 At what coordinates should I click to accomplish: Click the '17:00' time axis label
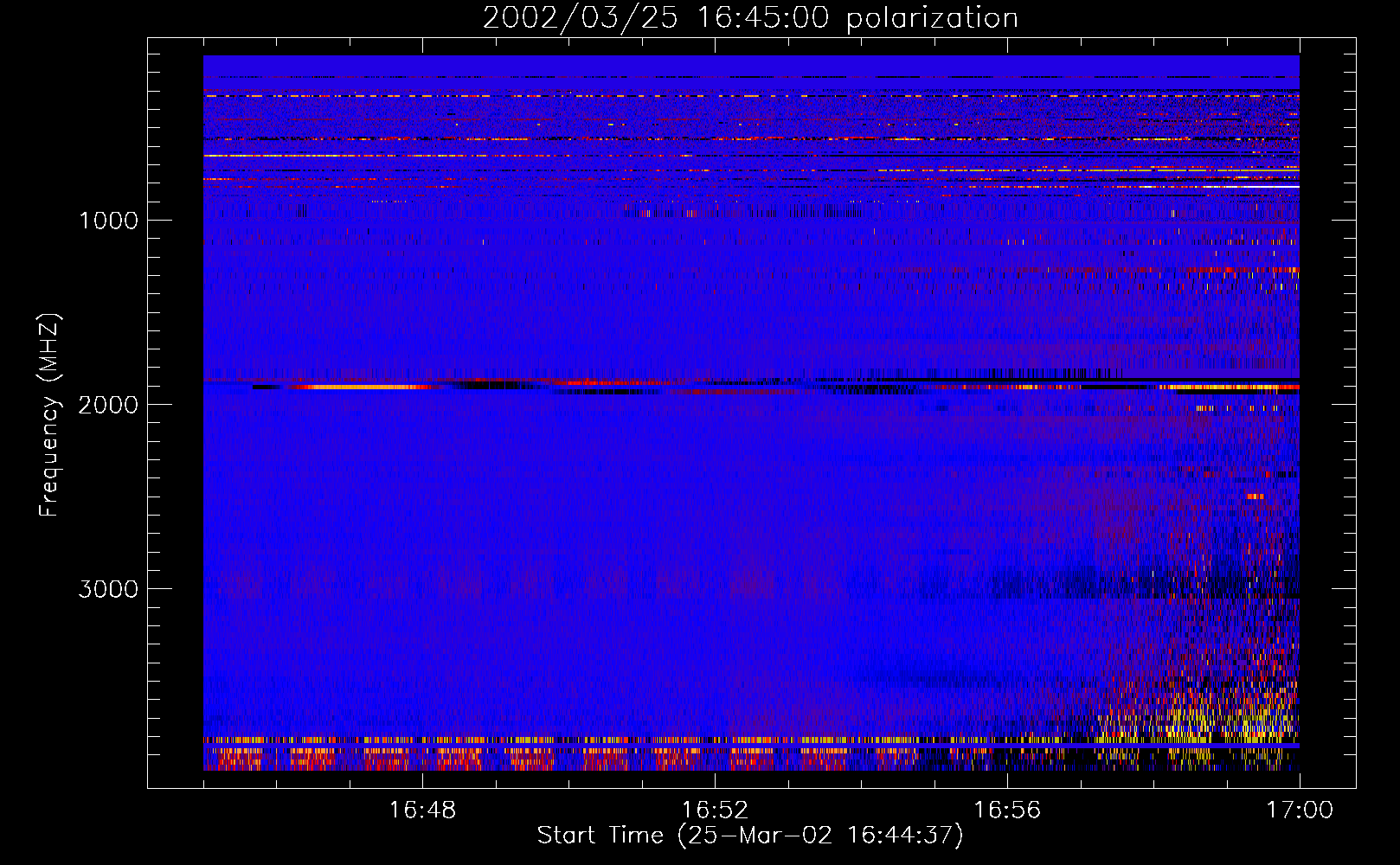tap(1300, 811)
